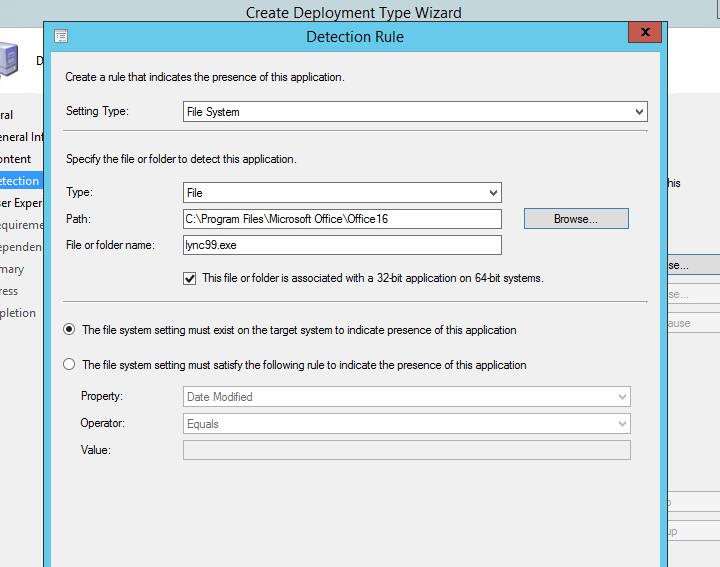Click the Value text box
This screenshot has width=720, height=567.
(406, 451)
